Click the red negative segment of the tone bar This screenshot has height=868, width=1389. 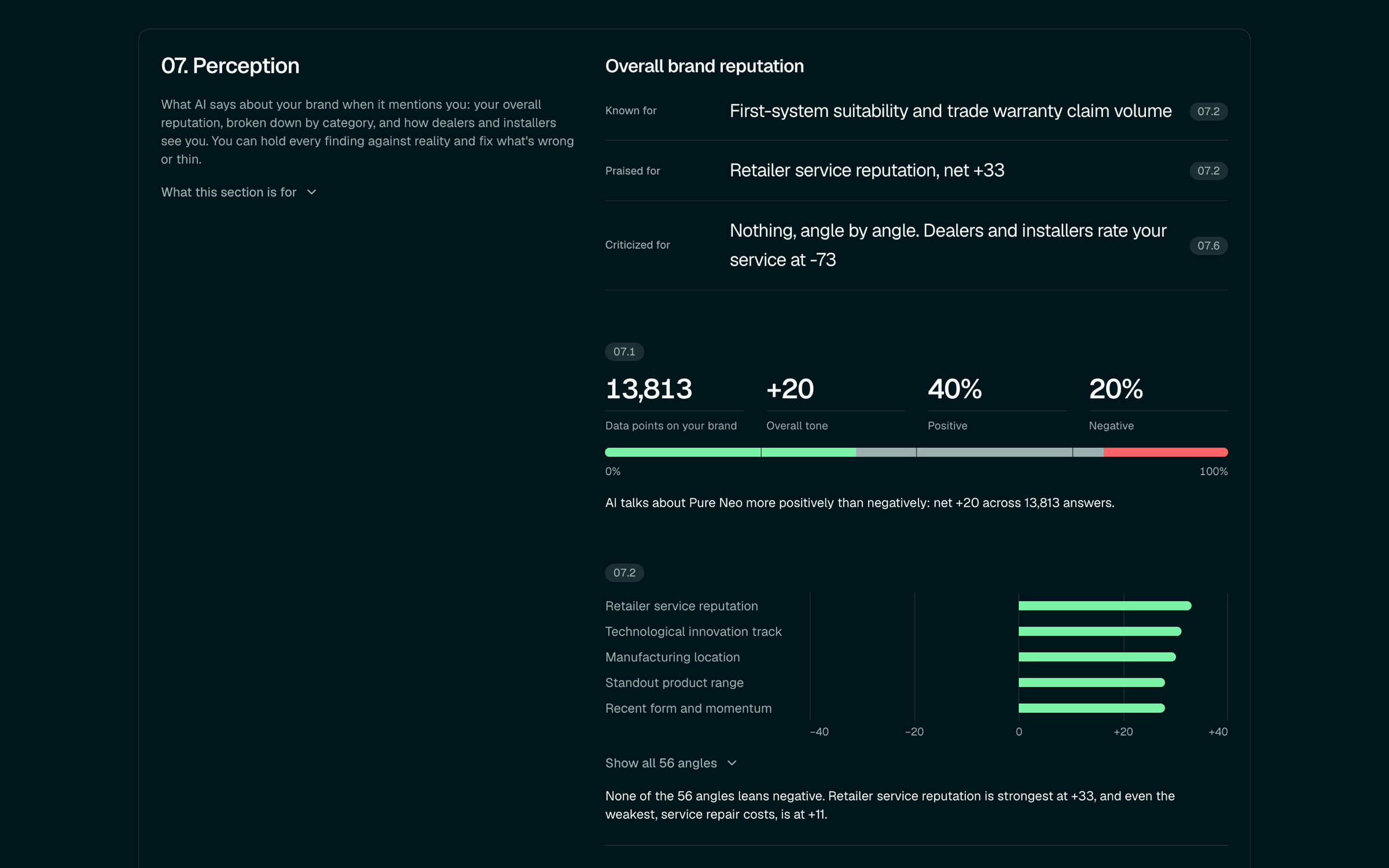[1166, 452]
